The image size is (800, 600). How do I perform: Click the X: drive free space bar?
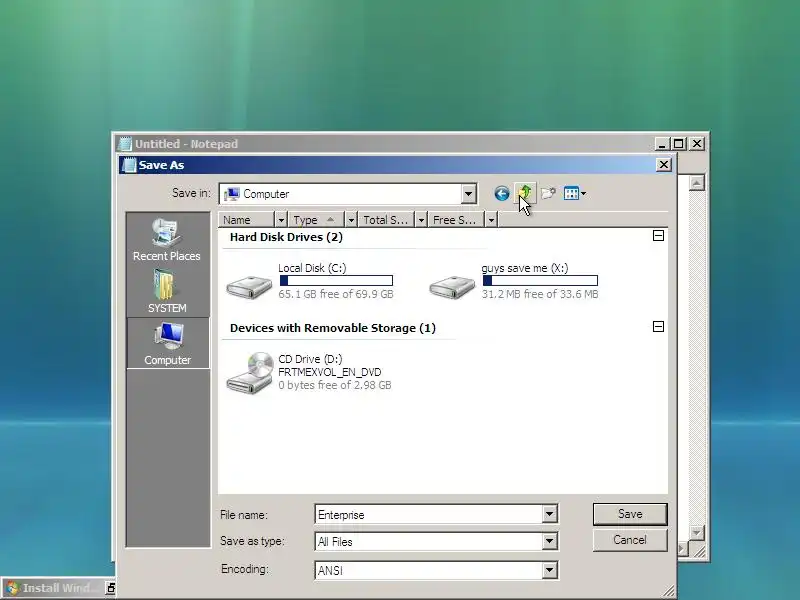click(x=540, y=281)
